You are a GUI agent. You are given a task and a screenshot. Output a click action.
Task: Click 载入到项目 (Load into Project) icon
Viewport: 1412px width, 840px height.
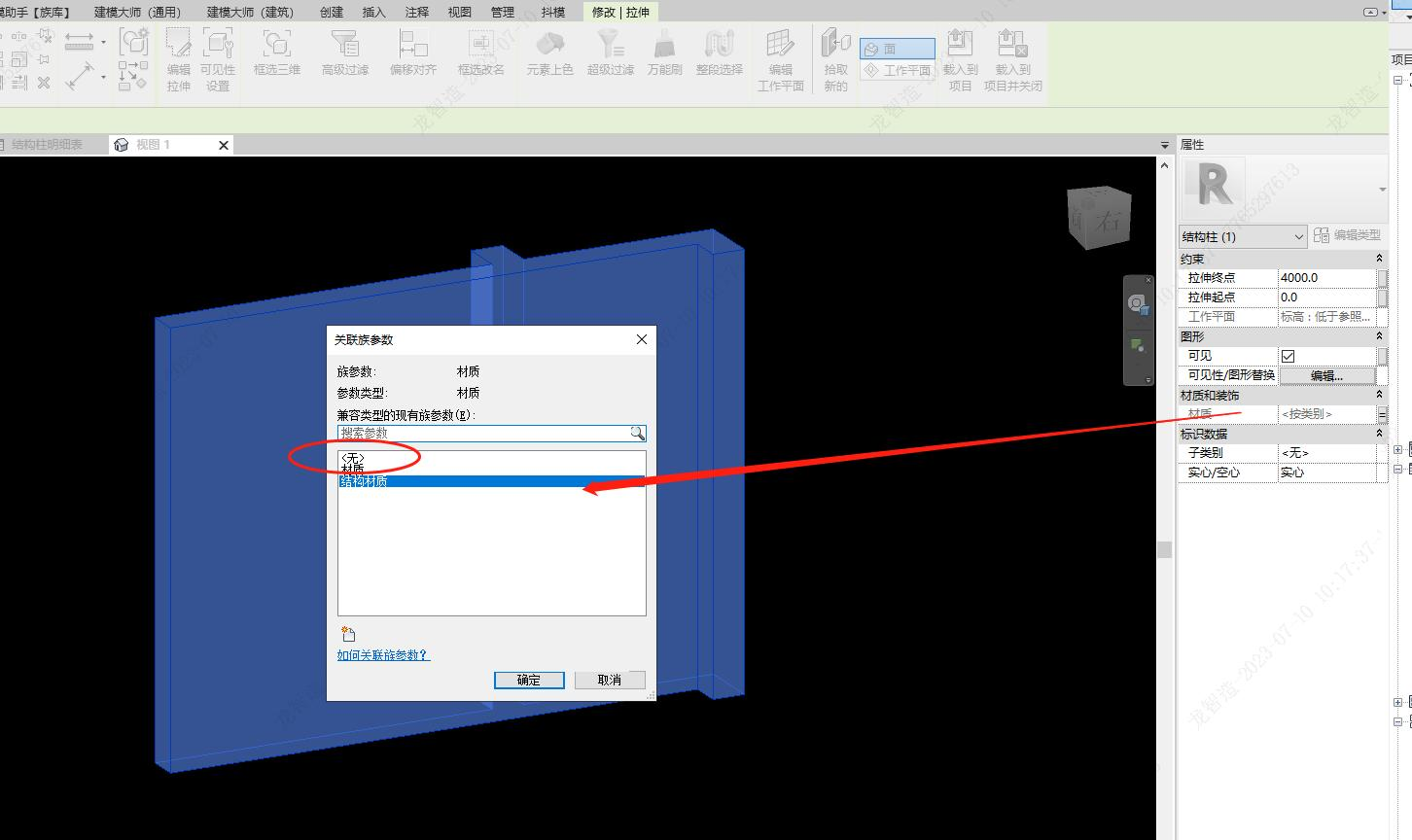tap(960, 58)
